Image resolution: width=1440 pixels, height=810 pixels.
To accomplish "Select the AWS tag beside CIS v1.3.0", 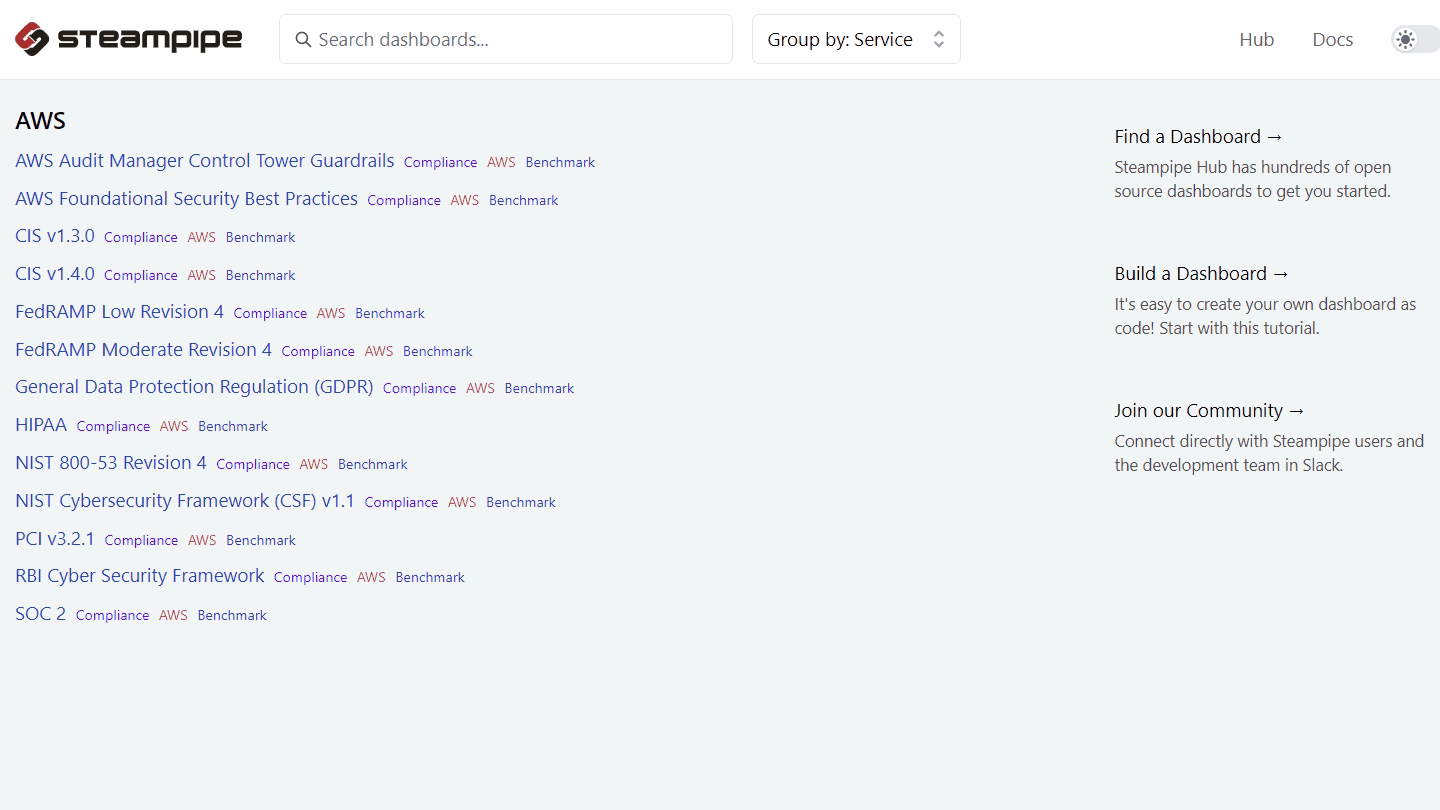I will (x=202, y=237).
